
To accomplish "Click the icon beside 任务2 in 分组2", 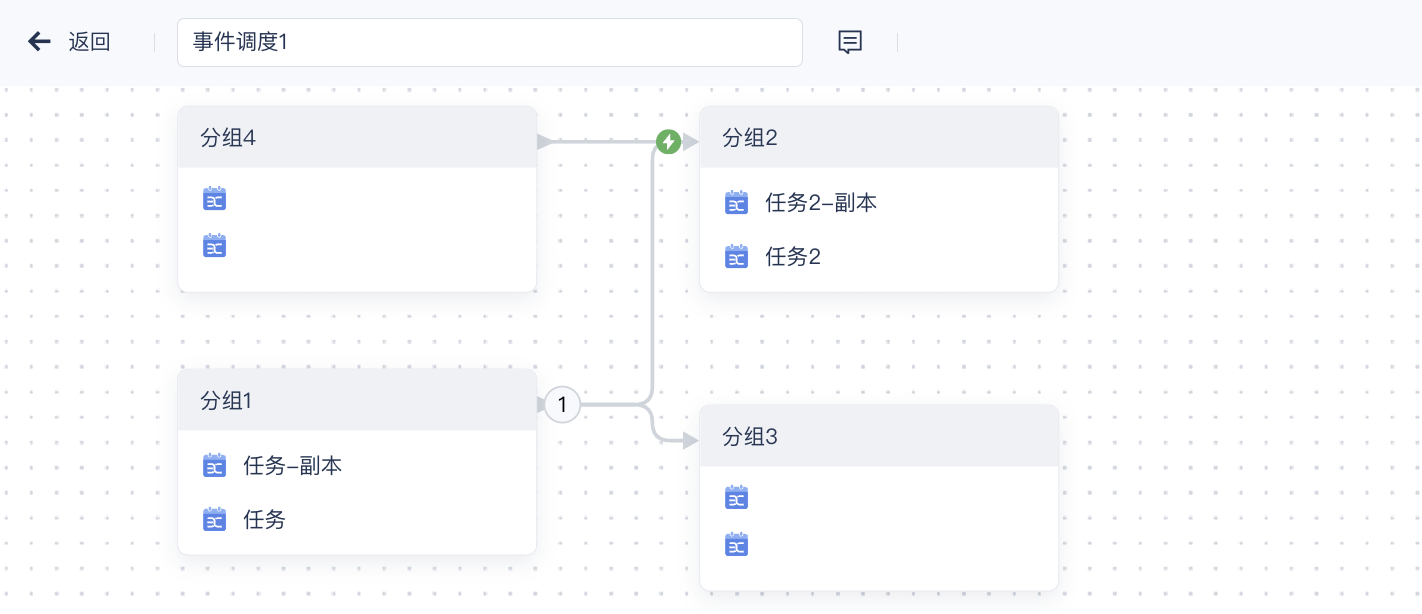I will pos(737,257).
